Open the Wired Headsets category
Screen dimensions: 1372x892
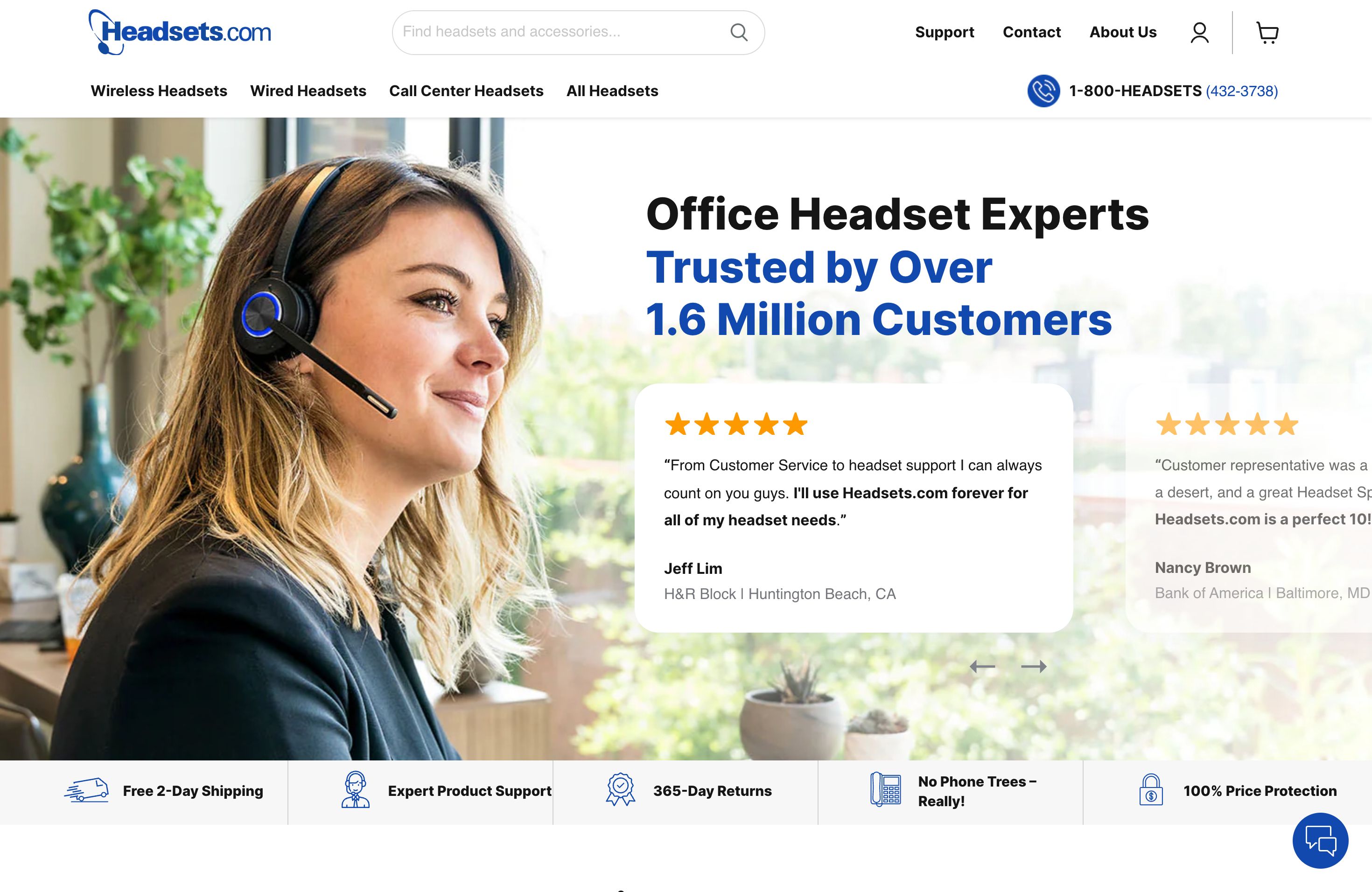tap(308, 91)
